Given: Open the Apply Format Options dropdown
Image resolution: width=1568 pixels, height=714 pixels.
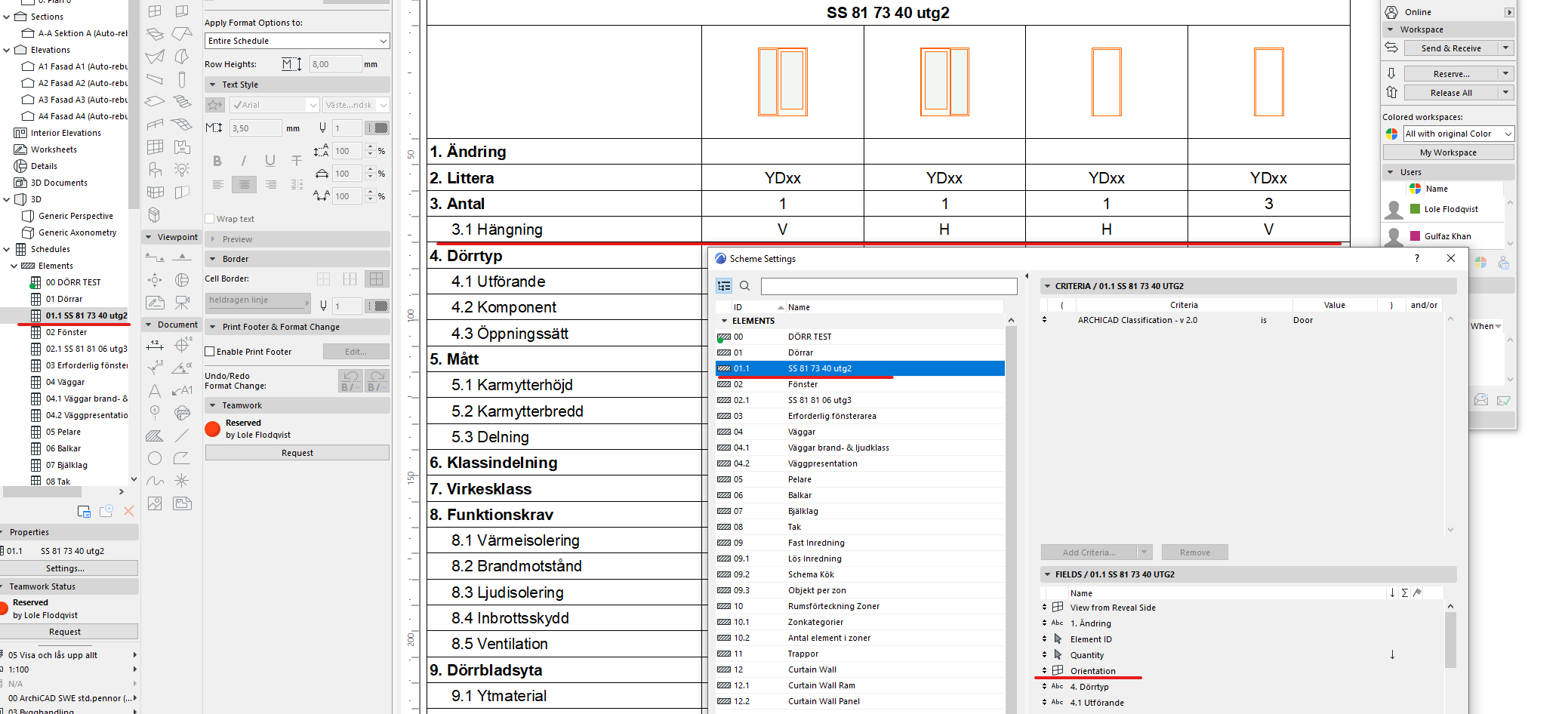Looking at the screenshot, I should [x=297, y=41].
